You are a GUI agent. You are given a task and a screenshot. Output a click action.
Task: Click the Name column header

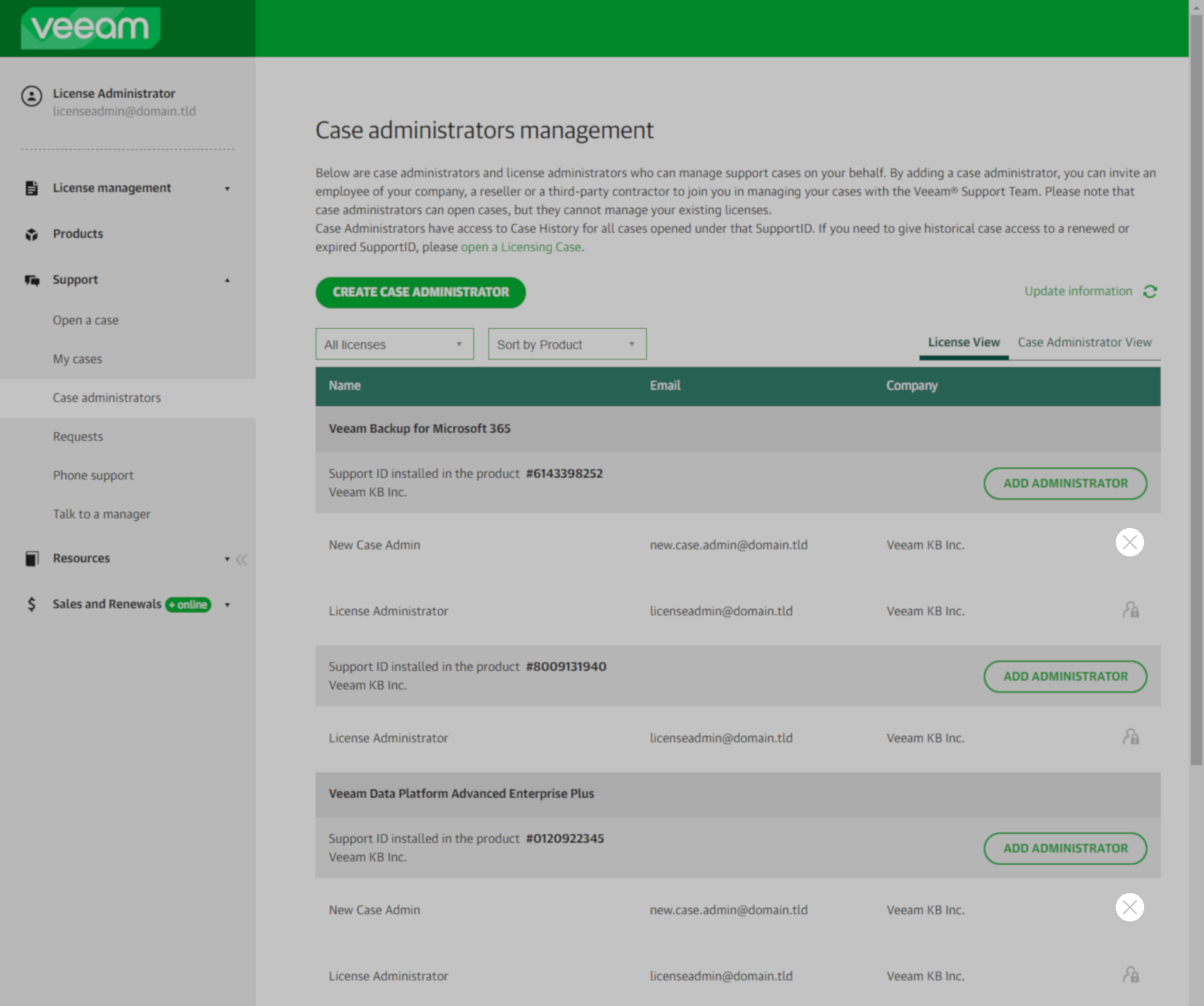point(345,386)
